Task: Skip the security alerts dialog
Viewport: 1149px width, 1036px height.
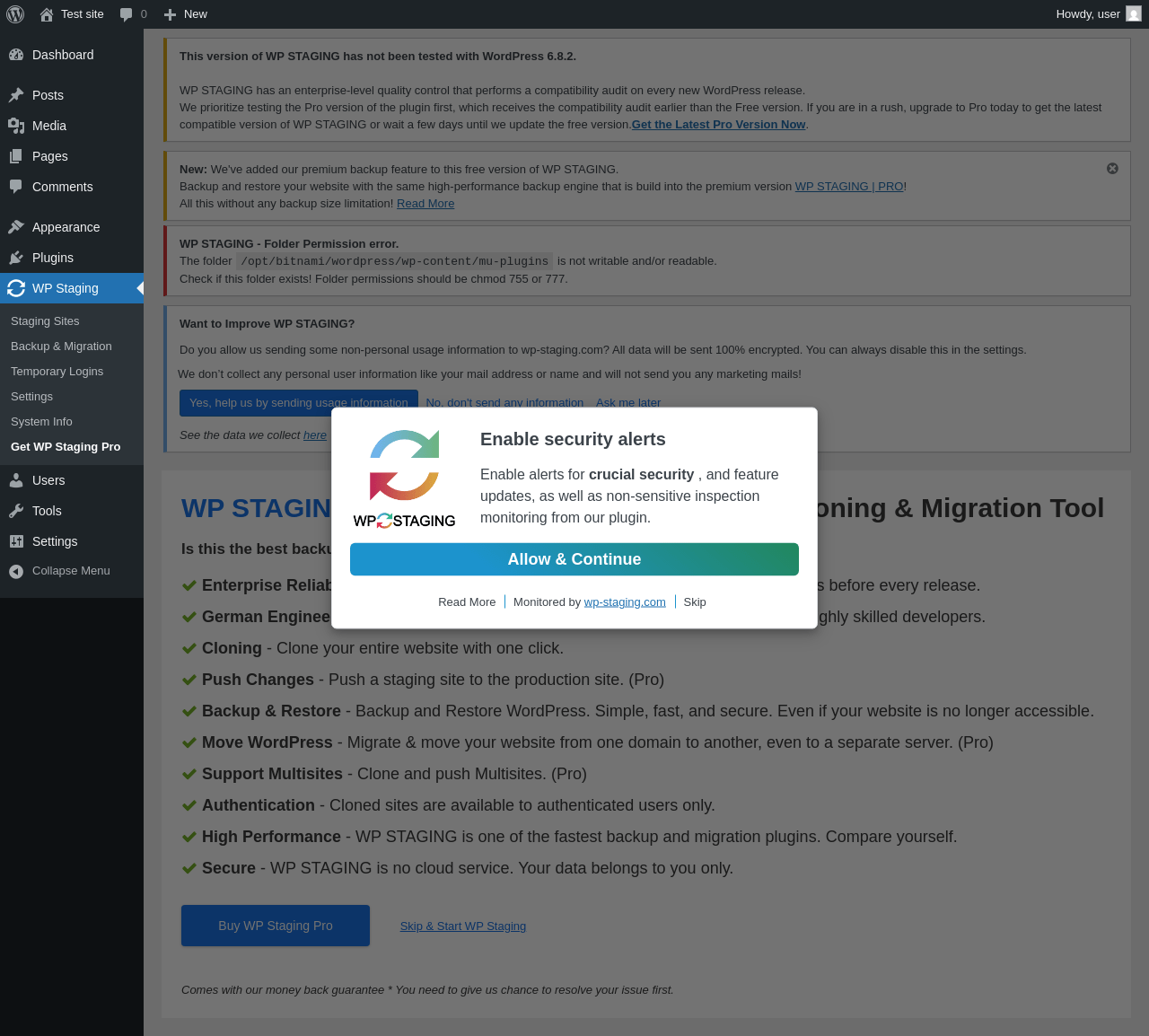Action: (x=695, y=602)
